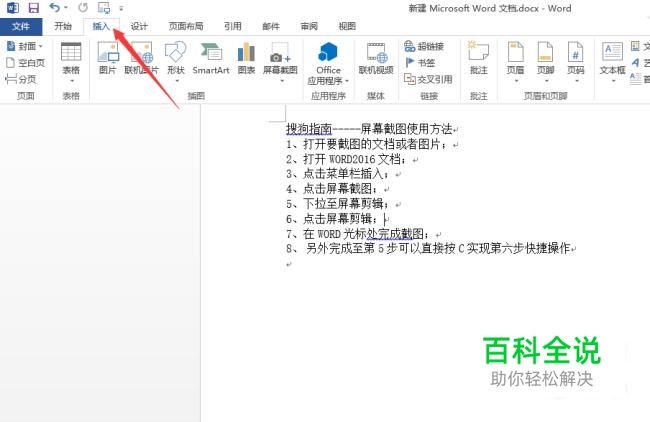Click the print preview icon in quick access toolbar
Image resolution: width=650 pixels, height=422 pixels.
(104, 8)
